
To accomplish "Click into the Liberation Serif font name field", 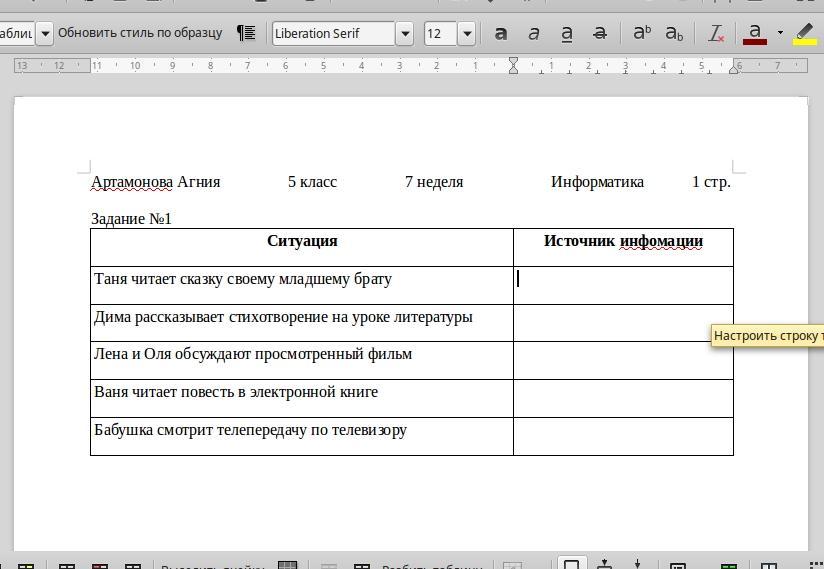I will [x=334, y=34].
